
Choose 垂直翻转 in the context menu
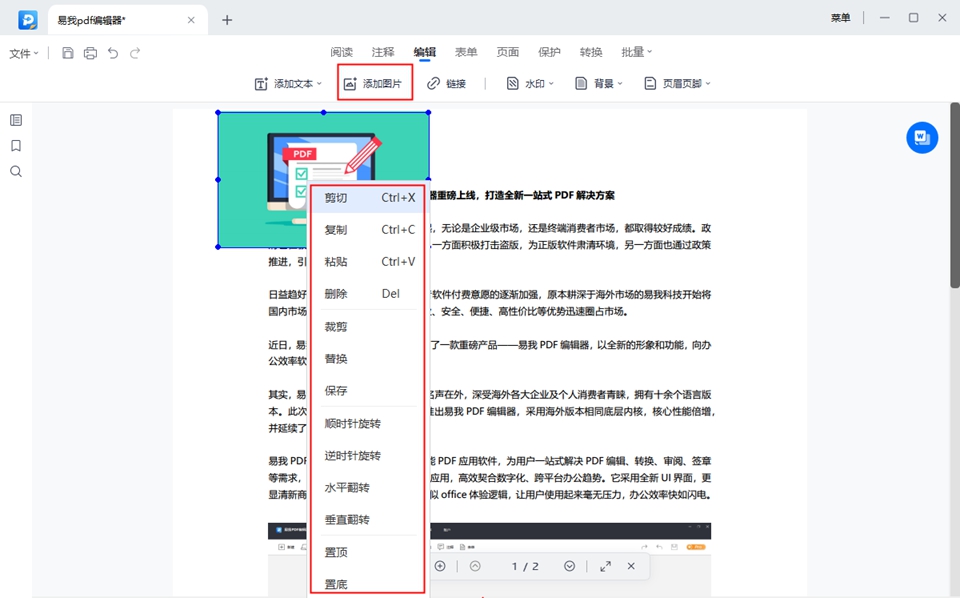[367, 520]
